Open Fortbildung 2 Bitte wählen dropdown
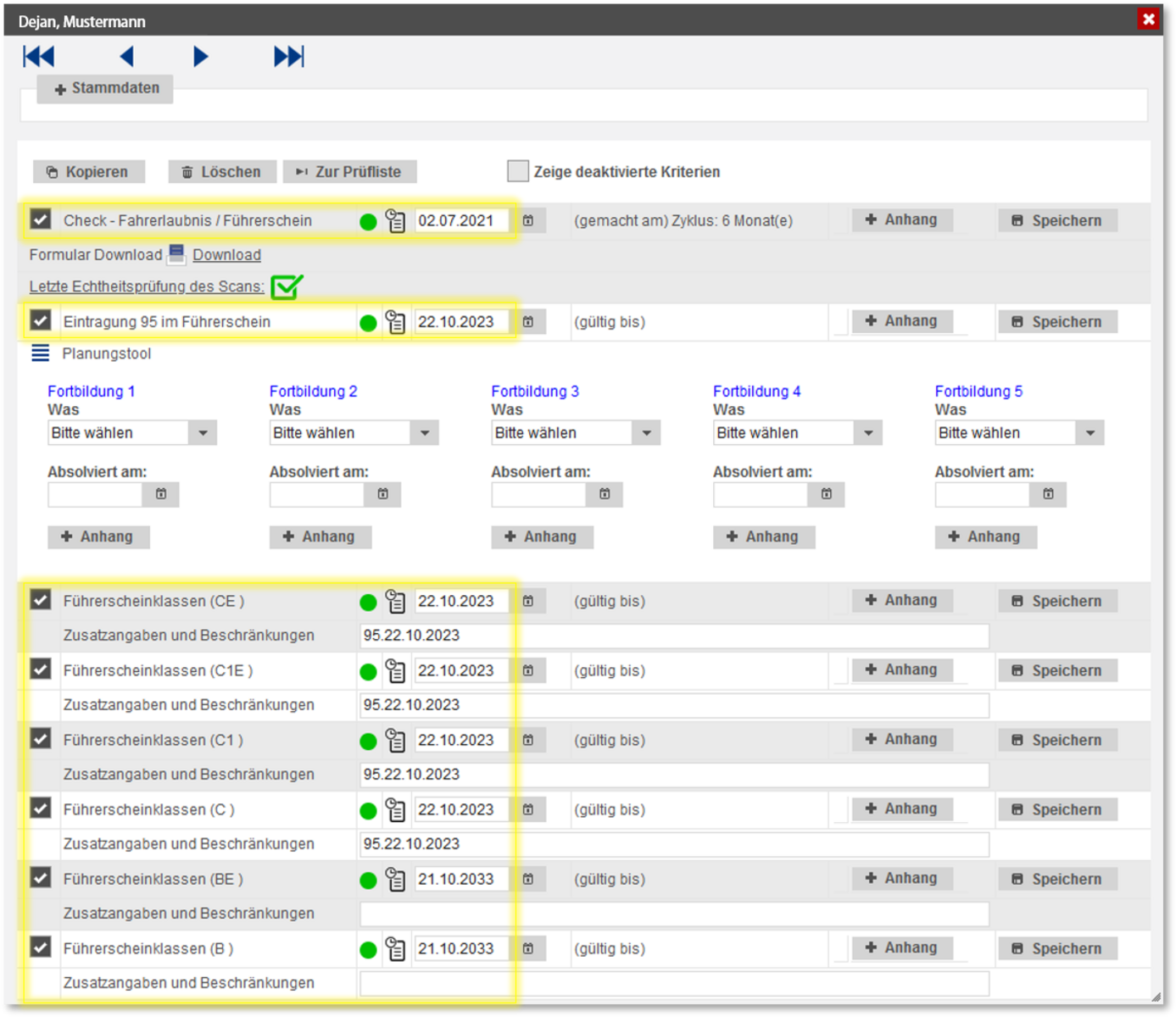Viewport: 1176px width, 1017px height. pyautogui.click(x=354, y=433)
